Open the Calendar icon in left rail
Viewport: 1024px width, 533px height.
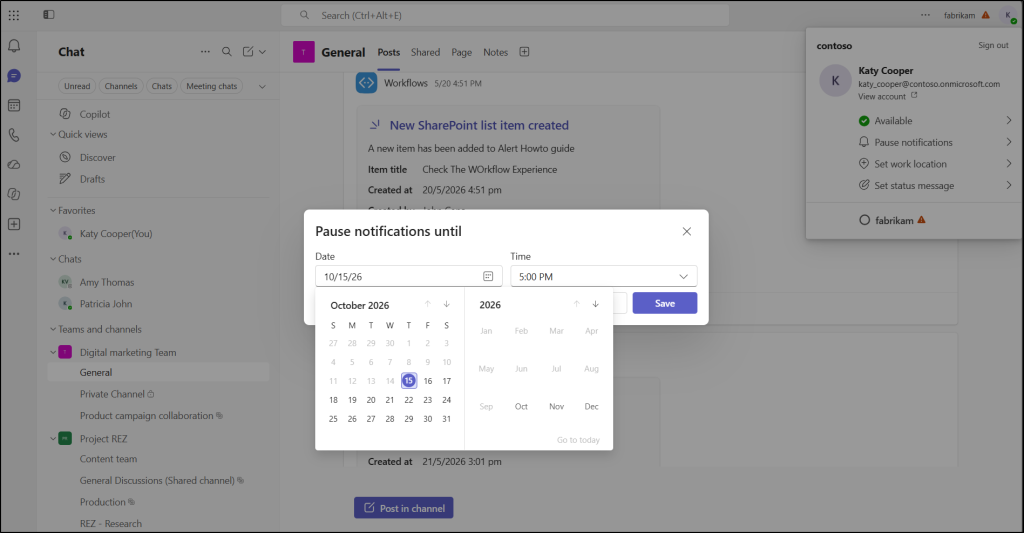coord(14,105)
